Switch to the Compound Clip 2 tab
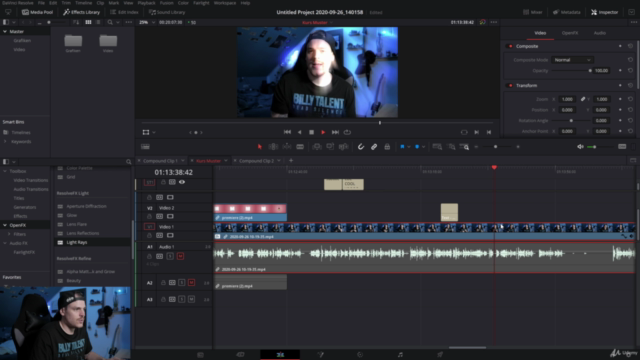640x360 pixels. 257,161
